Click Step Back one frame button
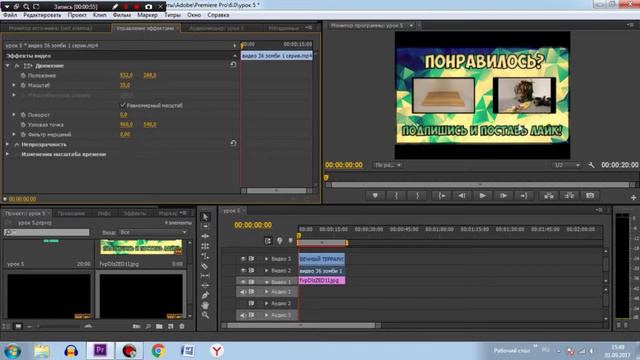Viewport: 640px width, 360px height. click(x=462, y=196)
